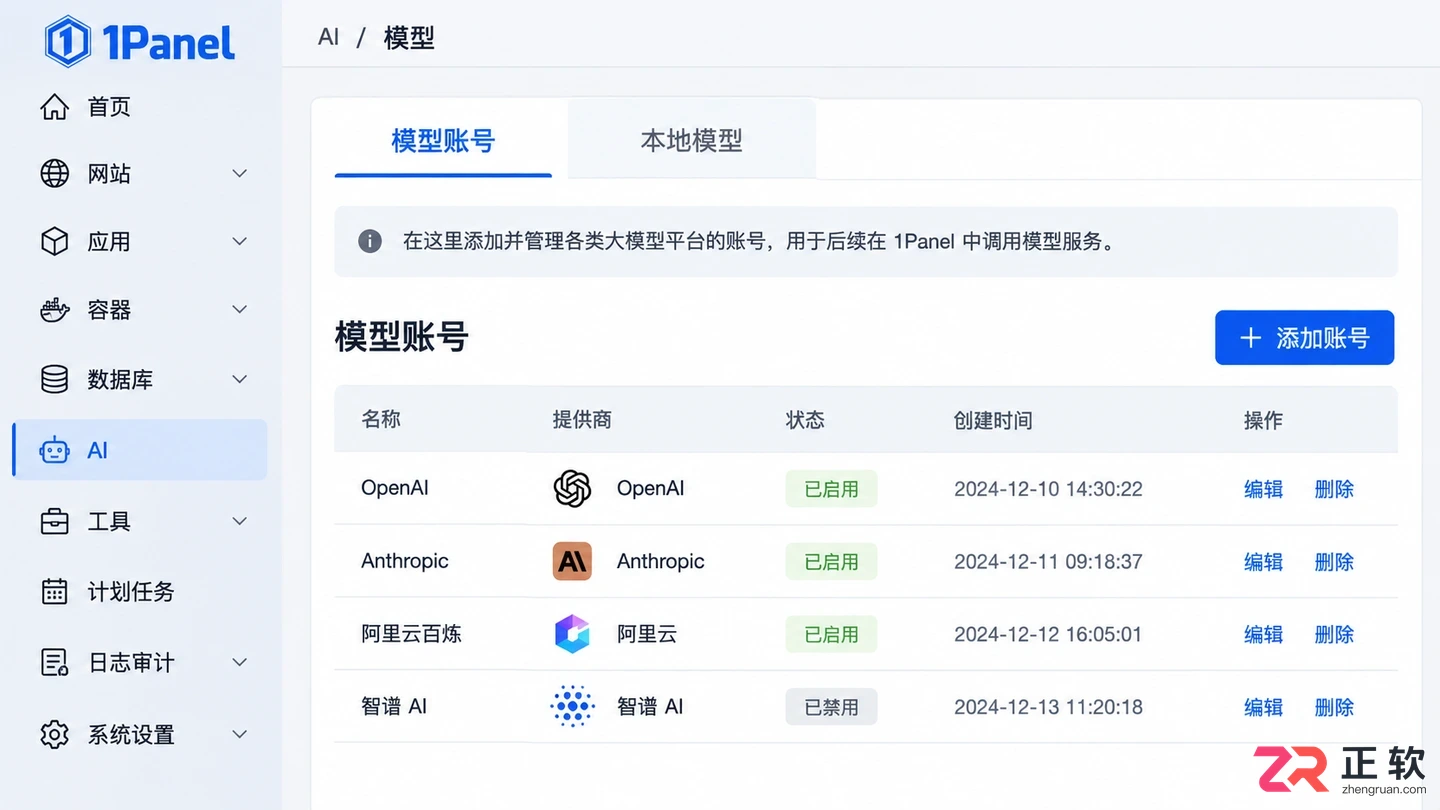This screenshot has width=1440, height=810.
Task: Click the 阿里云 provider logo
Action: (x=572, y=634)
